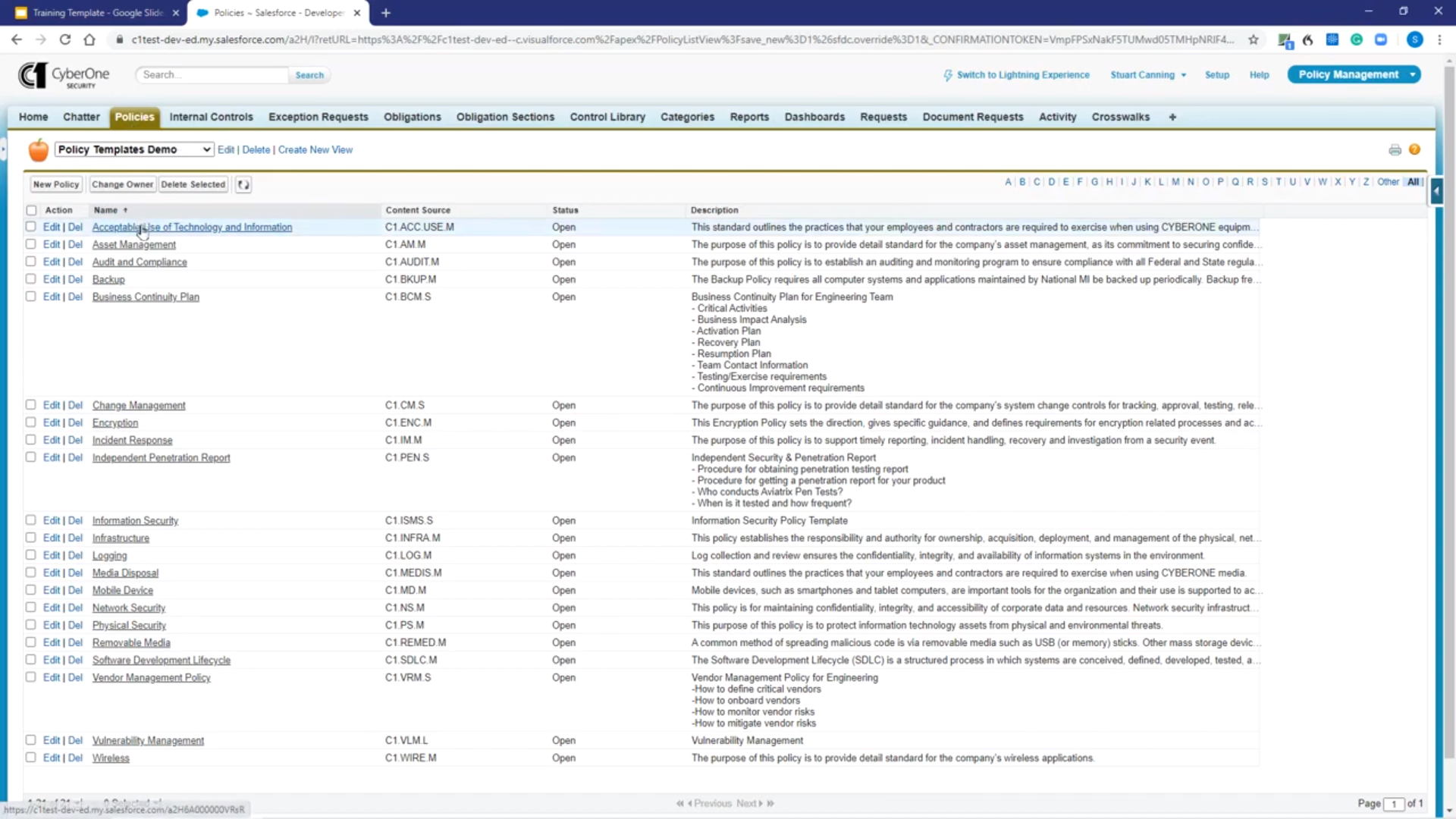Open help for this page icon

[1414, 149]
